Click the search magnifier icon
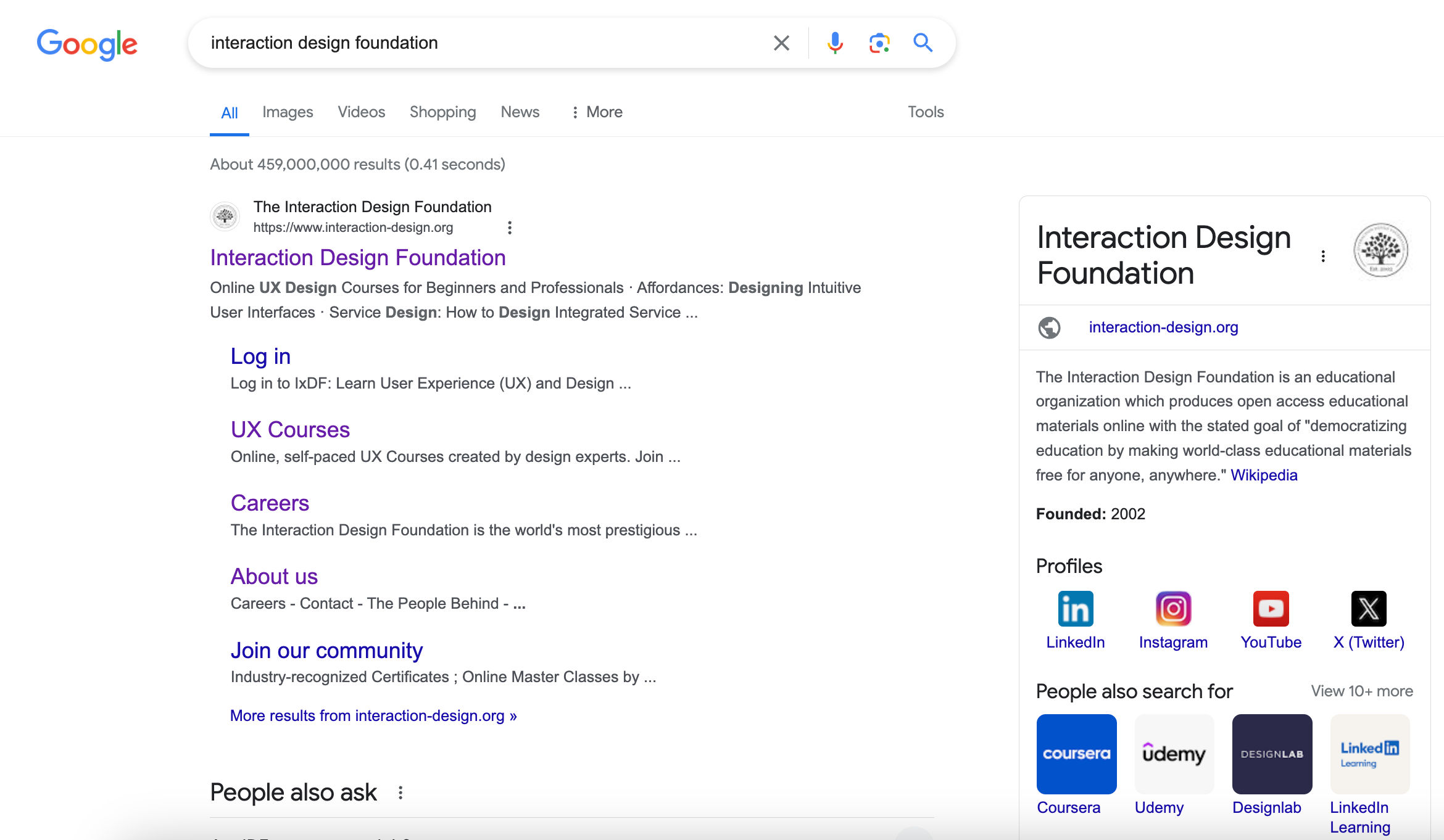The image size is (1444, 840). point(923,43)
